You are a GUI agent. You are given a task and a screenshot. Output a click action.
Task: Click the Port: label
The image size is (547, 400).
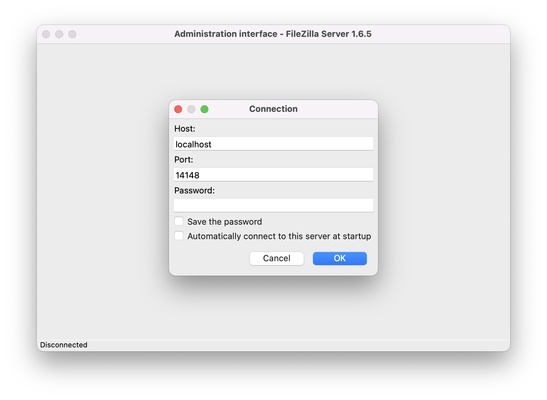click(x=183, y=159)
